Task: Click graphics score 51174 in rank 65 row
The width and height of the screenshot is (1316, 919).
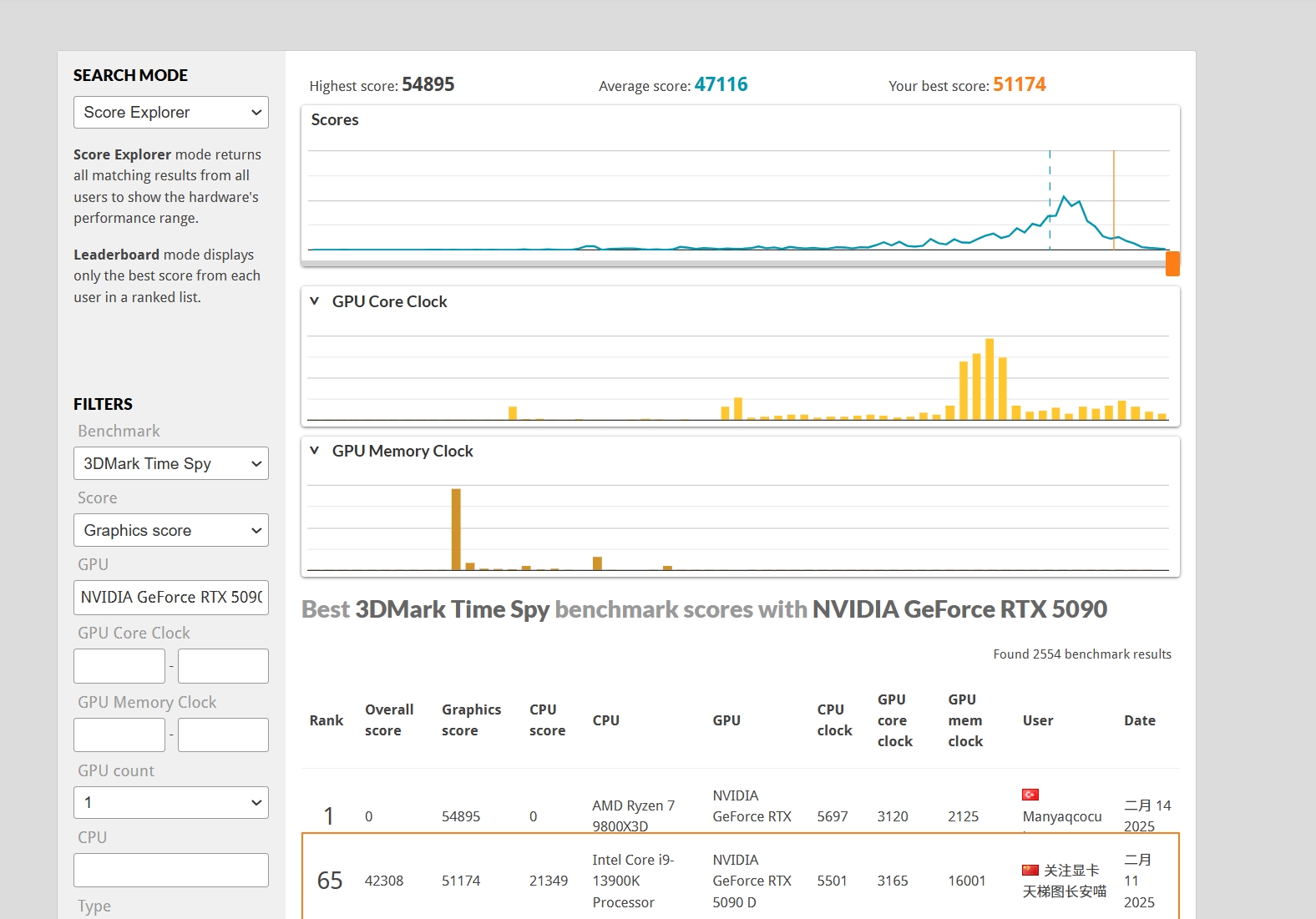Action: [461, 881]
